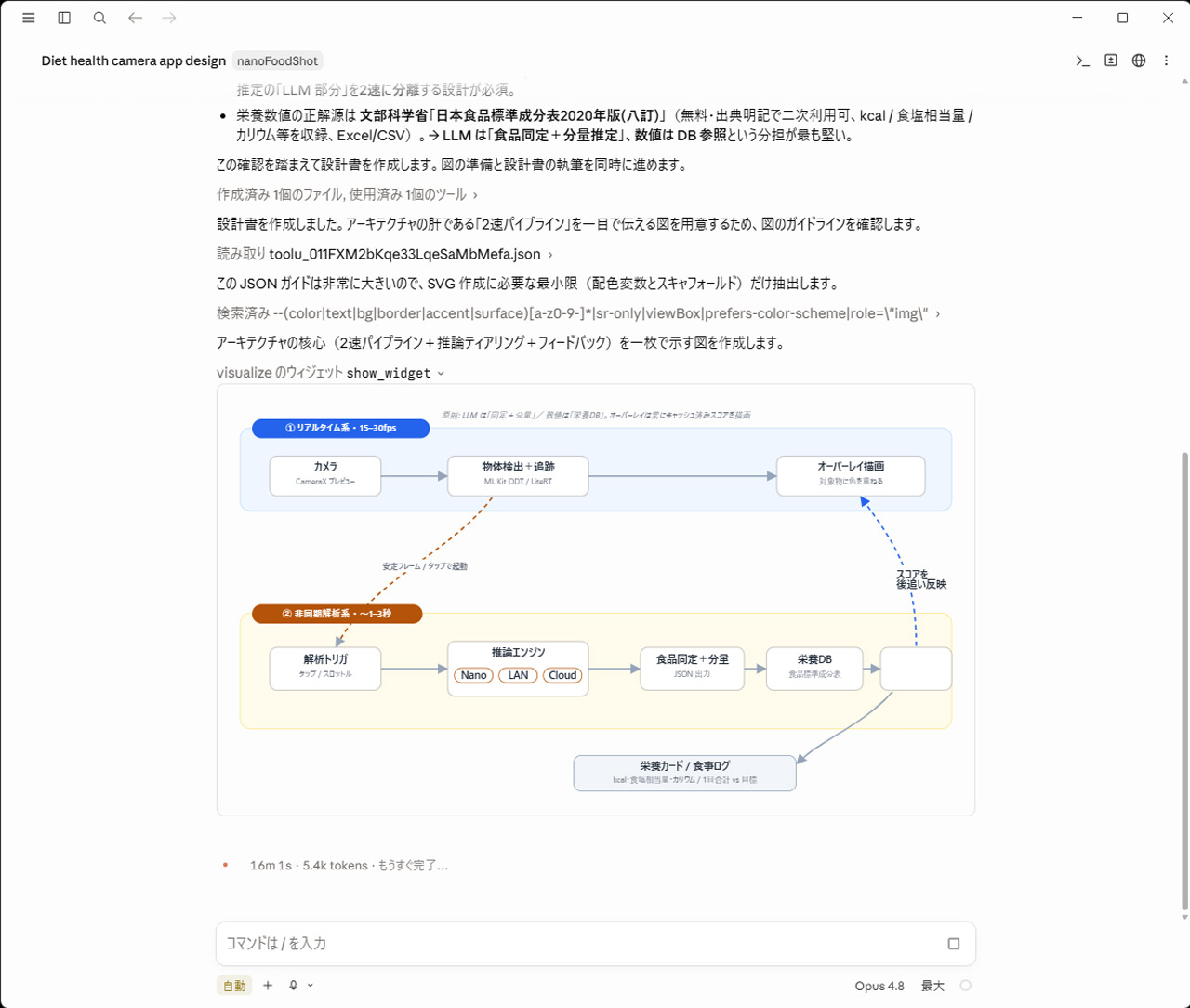Click the nanoFoodShot project tag
This screenshot has height=1008, width=1190.
pos(277,60)
